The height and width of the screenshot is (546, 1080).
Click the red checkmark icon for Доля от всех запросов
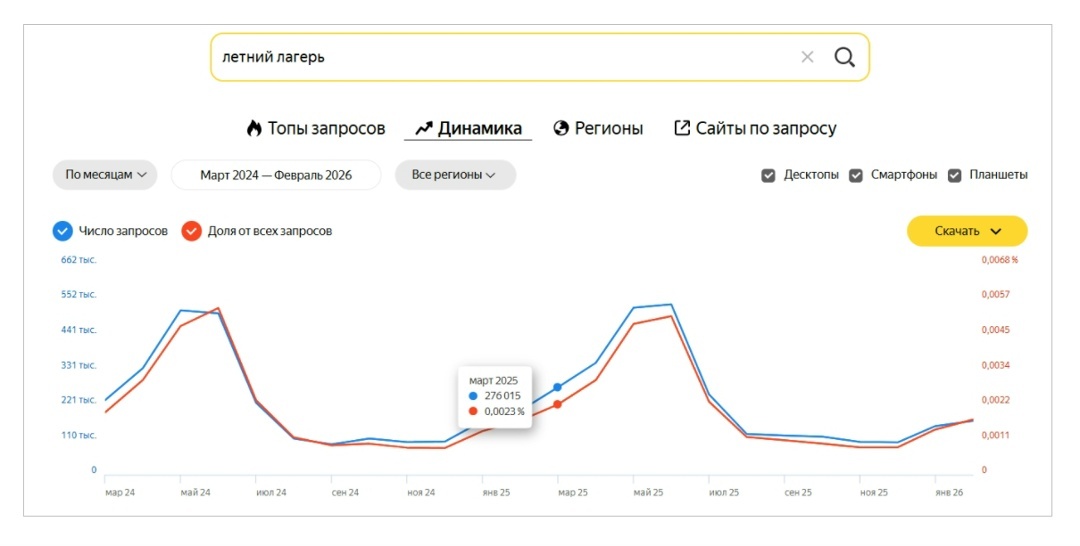[191, 231]
